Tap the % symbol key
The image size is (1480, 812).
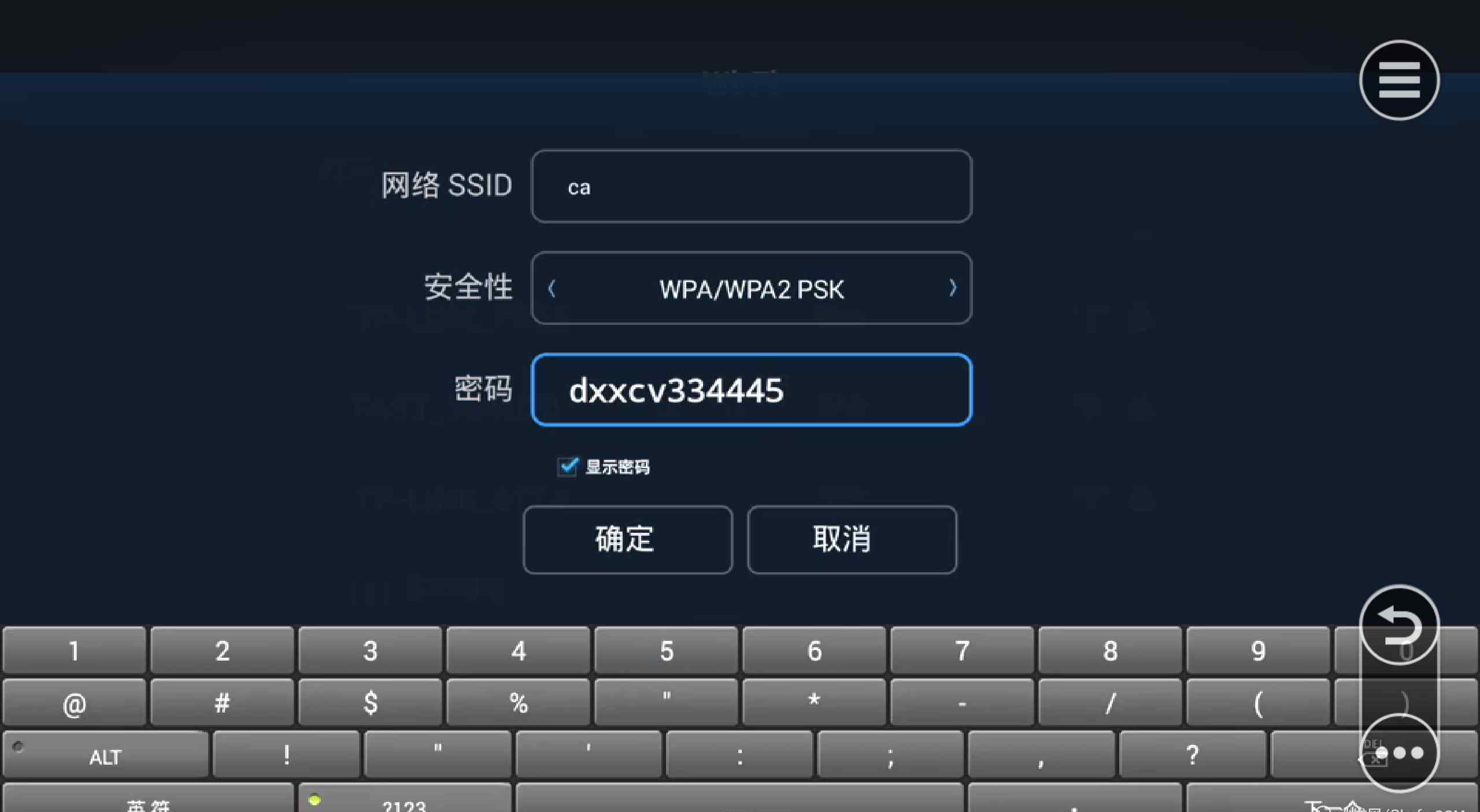tap(518, 703)
